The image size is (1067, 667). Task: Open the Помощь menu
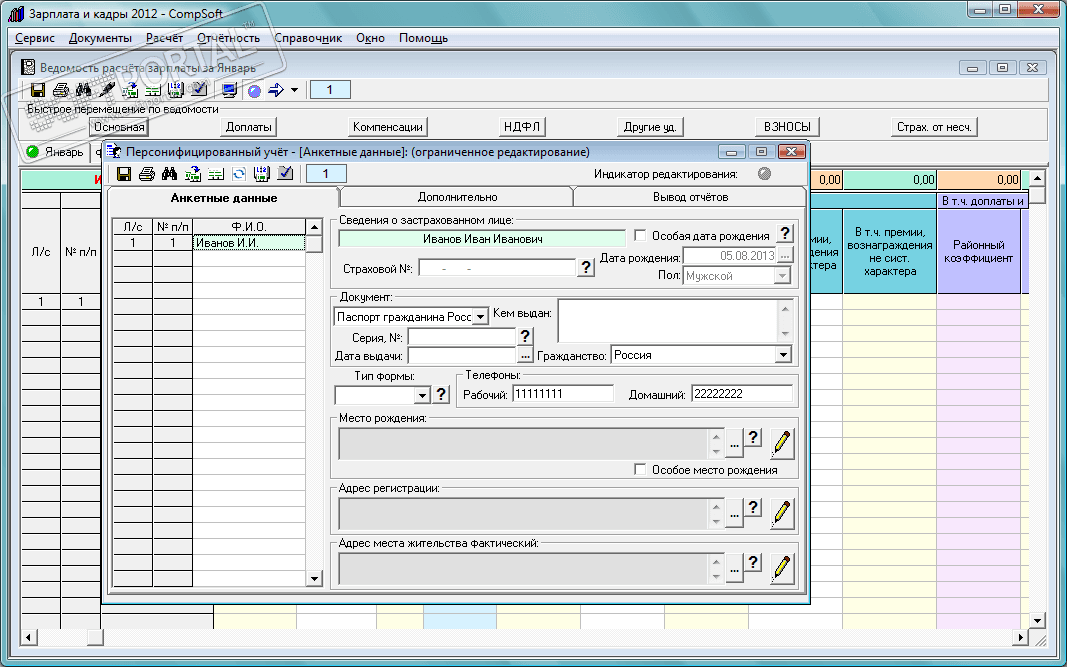423,38
